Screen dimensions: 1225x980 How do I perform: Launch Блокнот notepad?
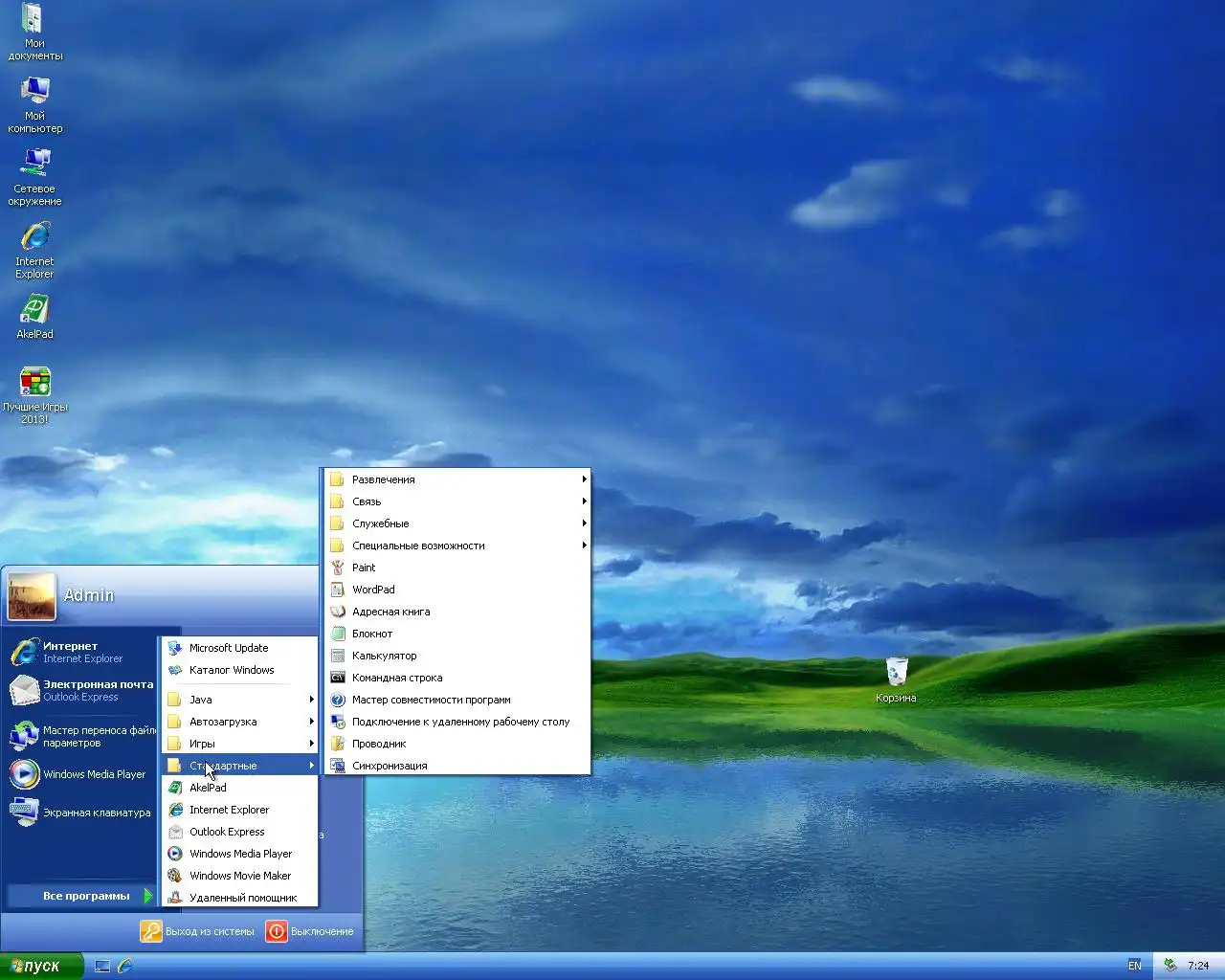tap(457, 634)
